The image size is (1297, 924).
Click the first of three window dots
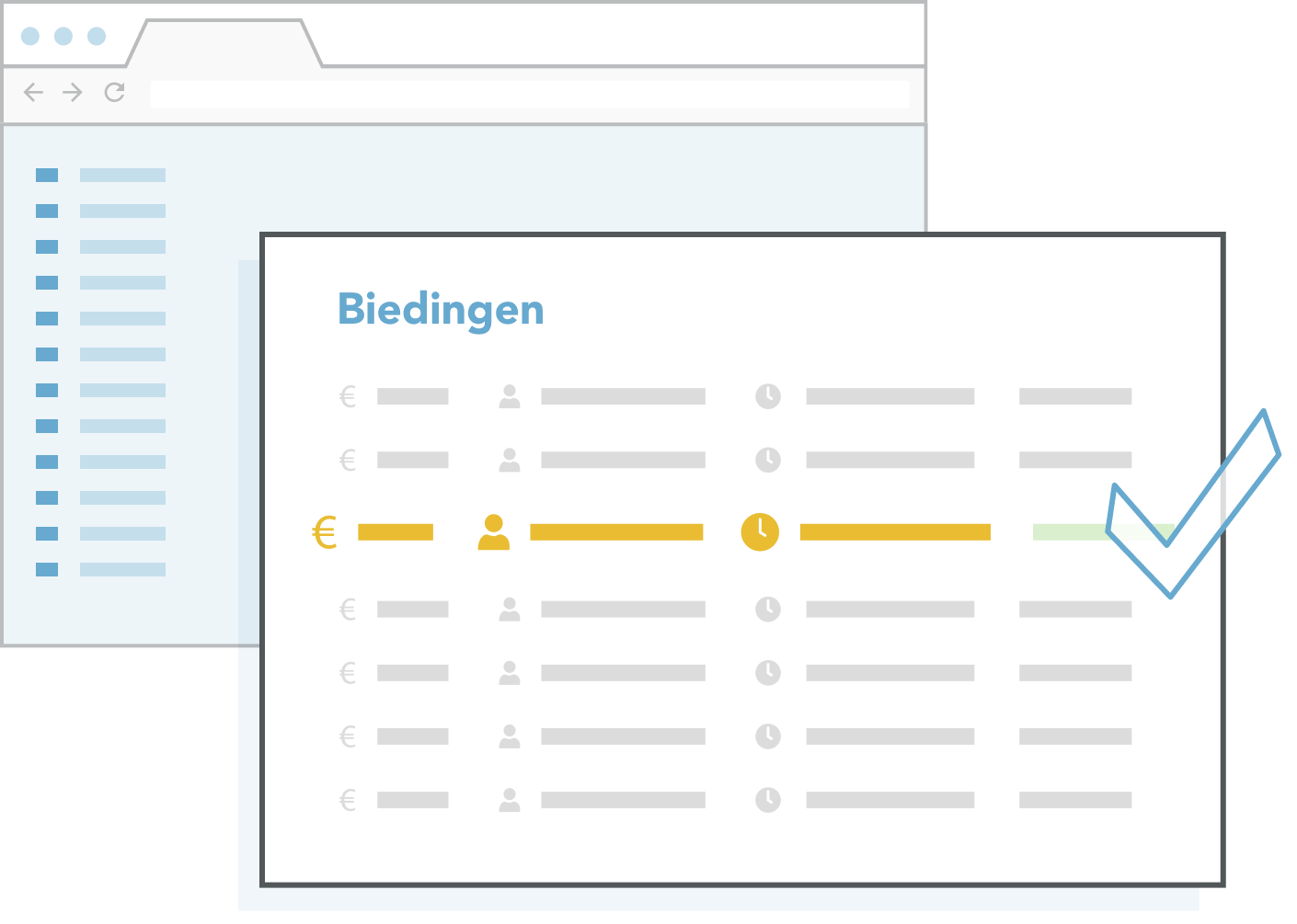(x=30, y=36)
